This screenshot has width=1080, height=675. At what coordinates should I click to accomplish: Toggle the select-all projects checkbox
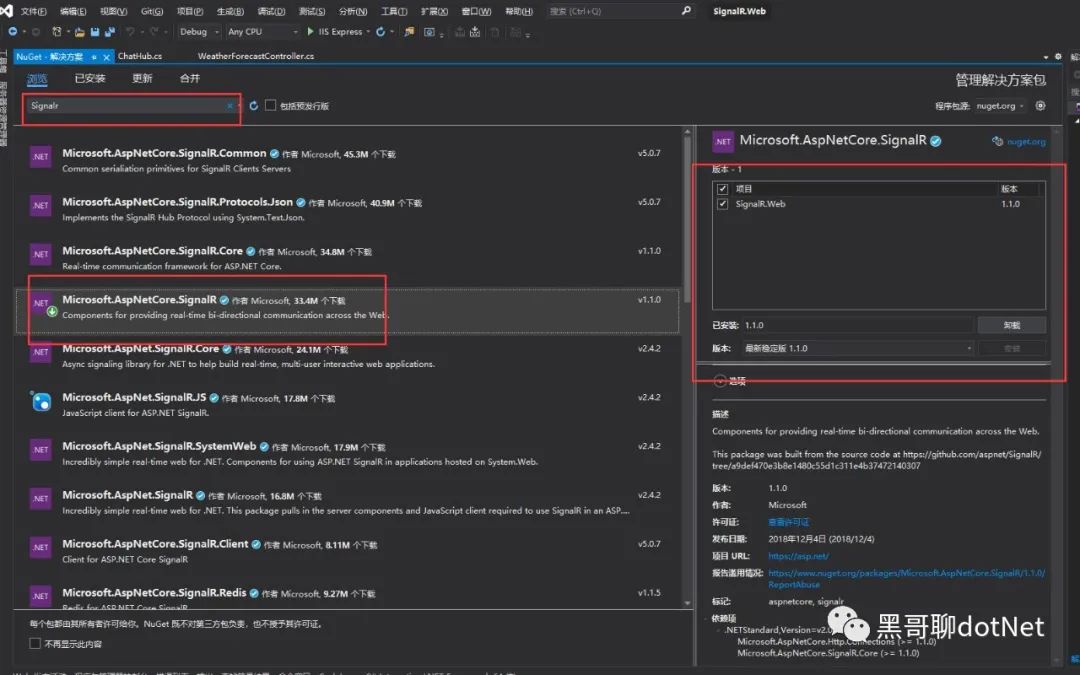click(723, 189)
